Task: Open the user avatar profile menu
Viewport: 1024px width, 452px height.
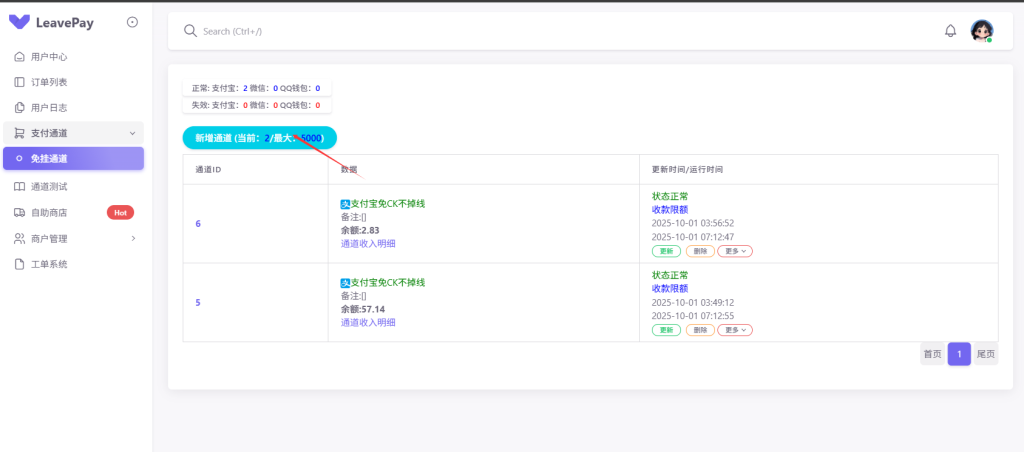Action: click(981, 31)
